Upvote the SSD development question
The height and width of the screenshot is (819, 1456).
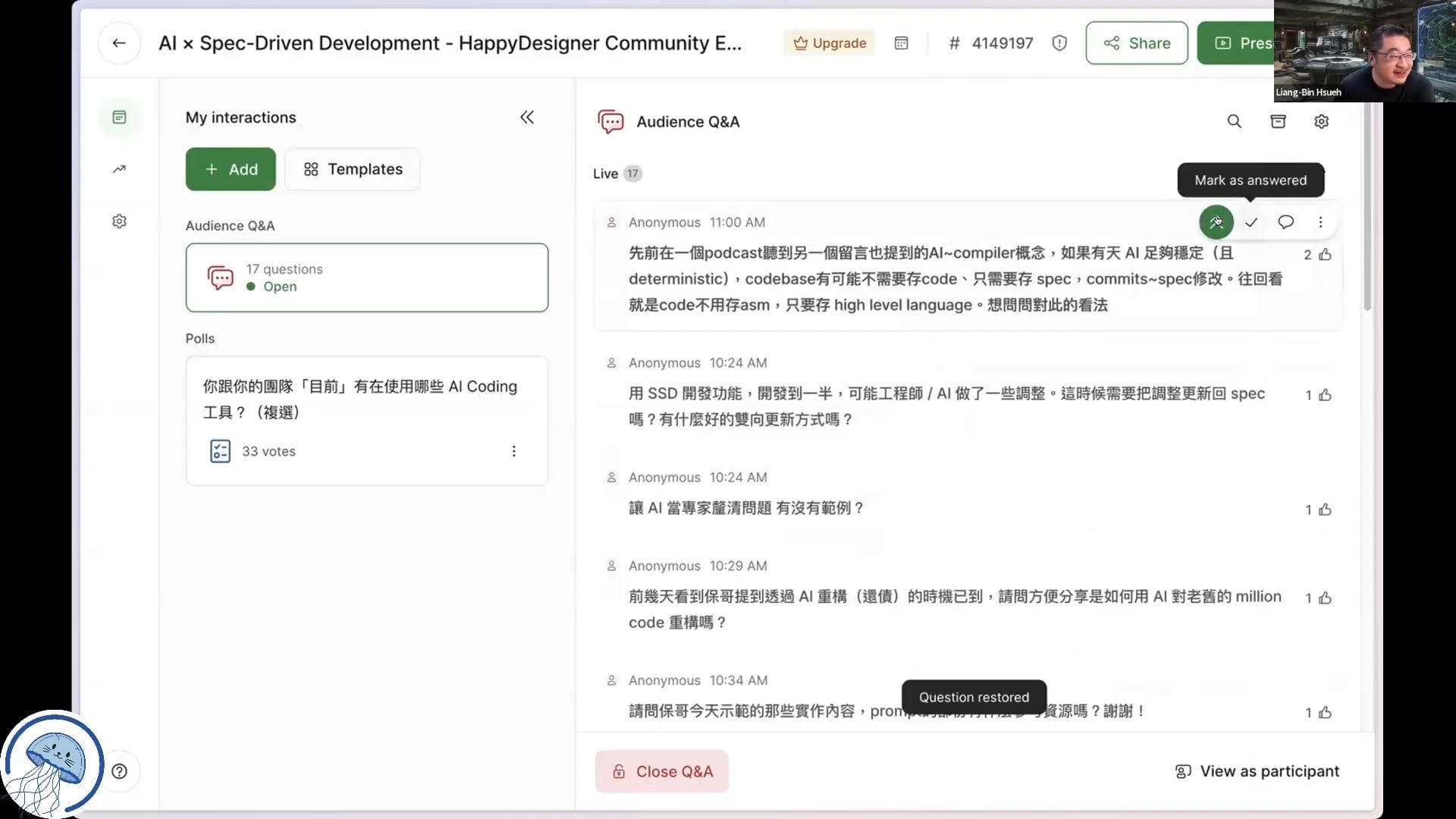point(1325,395)
